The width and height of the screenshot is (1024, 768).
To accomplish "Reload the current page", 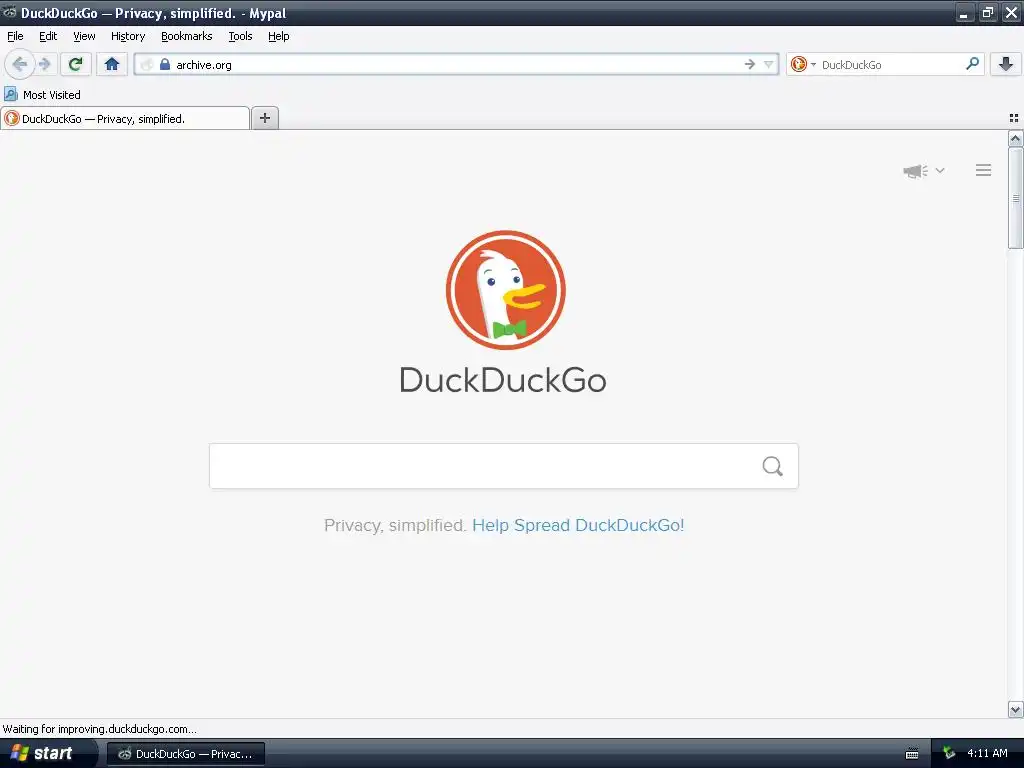I will coord(75,64).
